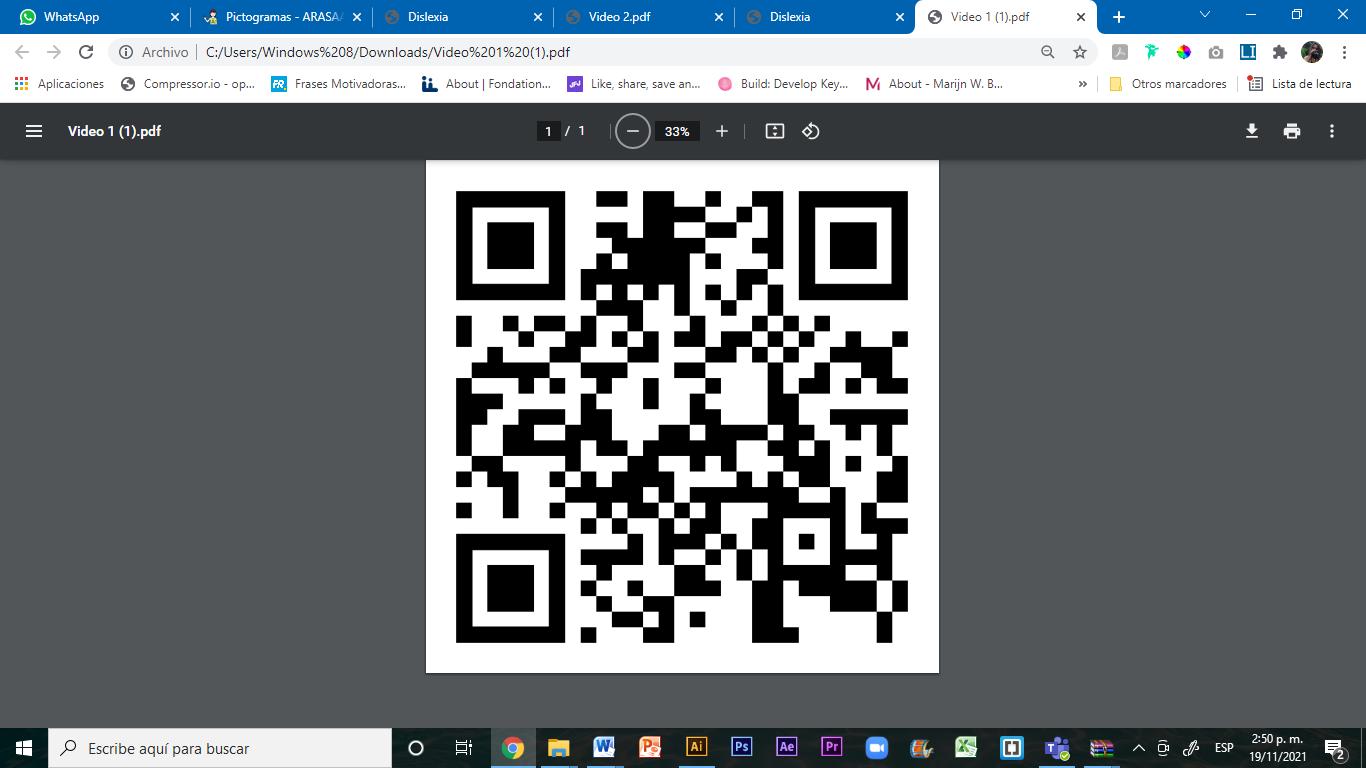1366x768 pixels.
Task: Open the Like, share, save bookmark
Action: pos(634,84)
